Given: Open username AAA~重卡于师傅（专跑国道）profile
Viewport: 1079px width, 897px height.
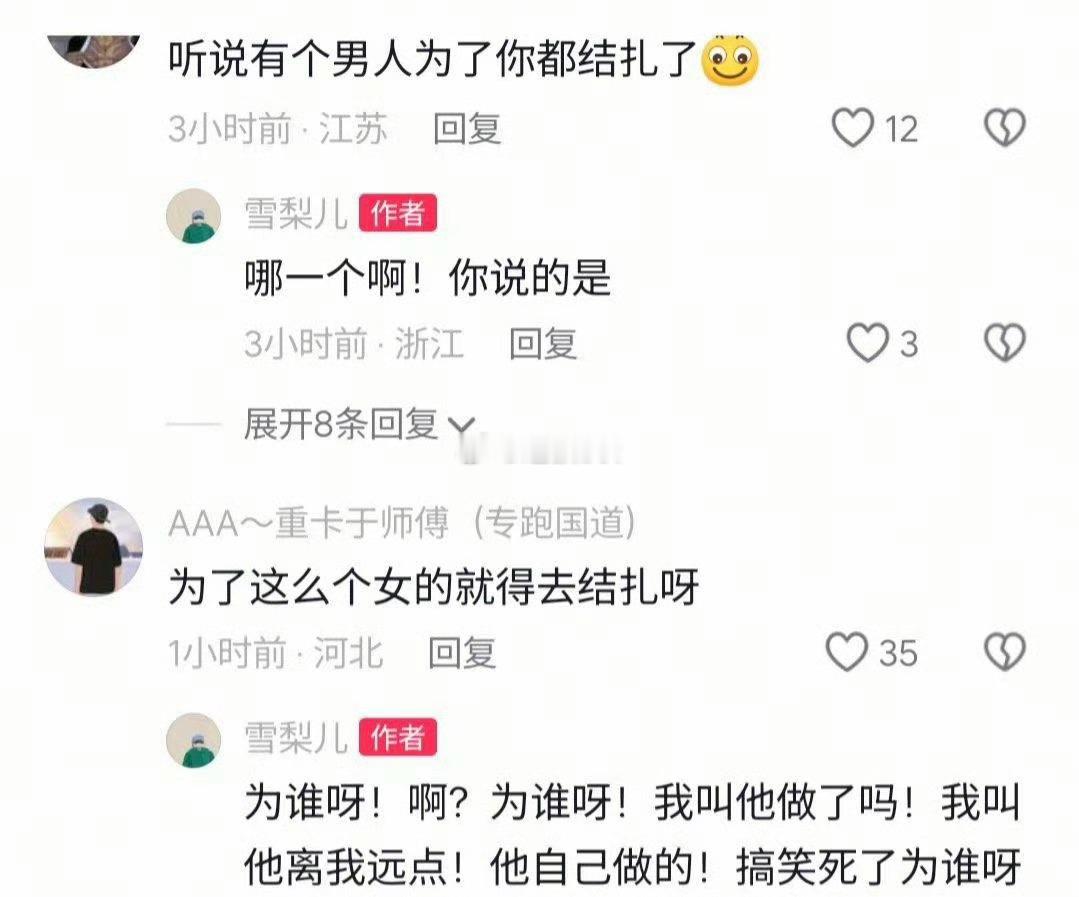Looking at the screenshot, I should click(x=402, y=523).
